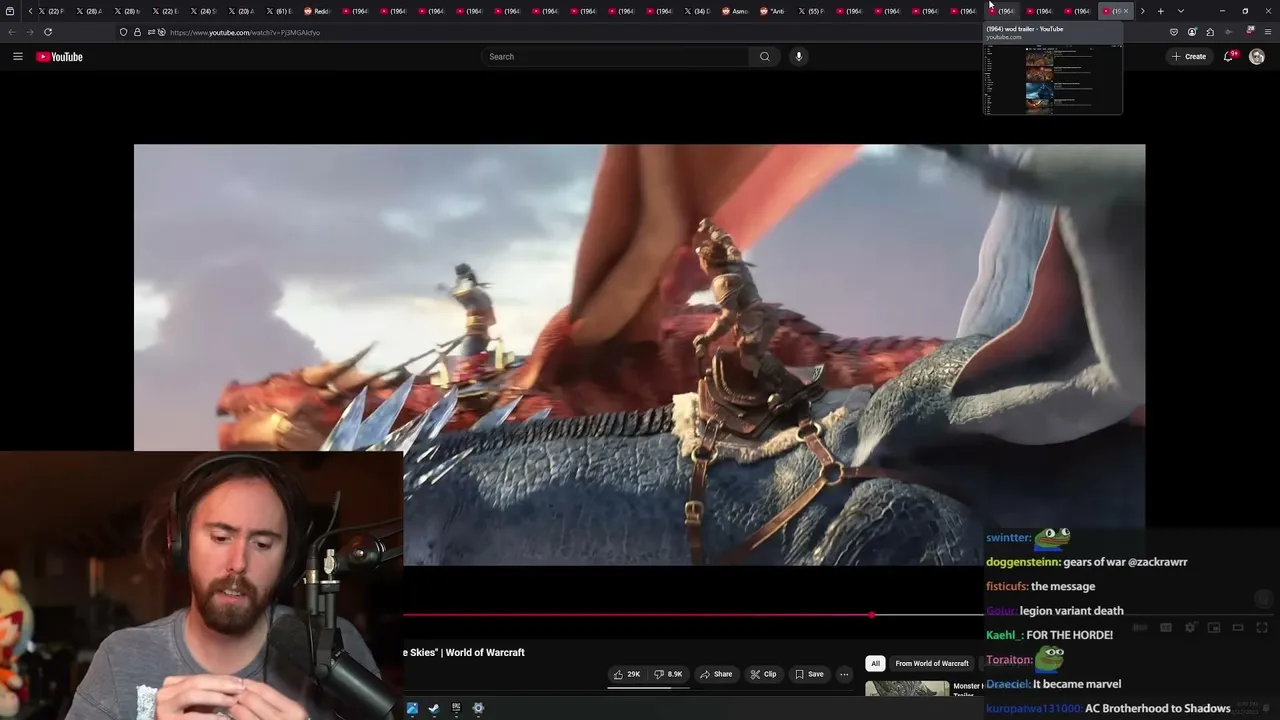Start voice search with the microphone icon
1280x720 pixels.
tap(798, 57)
